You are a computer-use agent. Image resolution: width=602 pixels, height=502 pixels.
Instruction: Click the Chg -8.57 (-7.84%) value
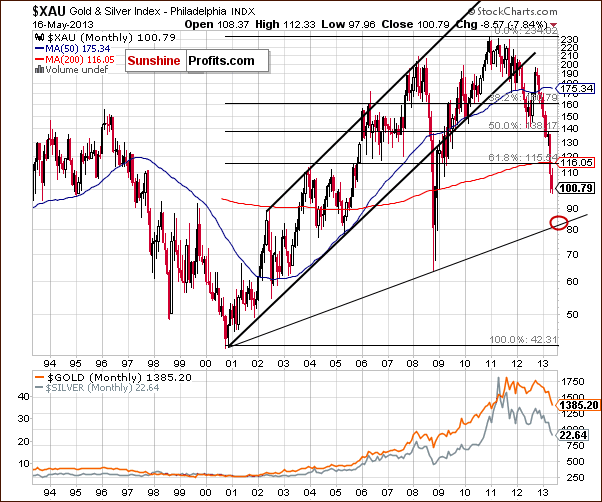point(502,24)
